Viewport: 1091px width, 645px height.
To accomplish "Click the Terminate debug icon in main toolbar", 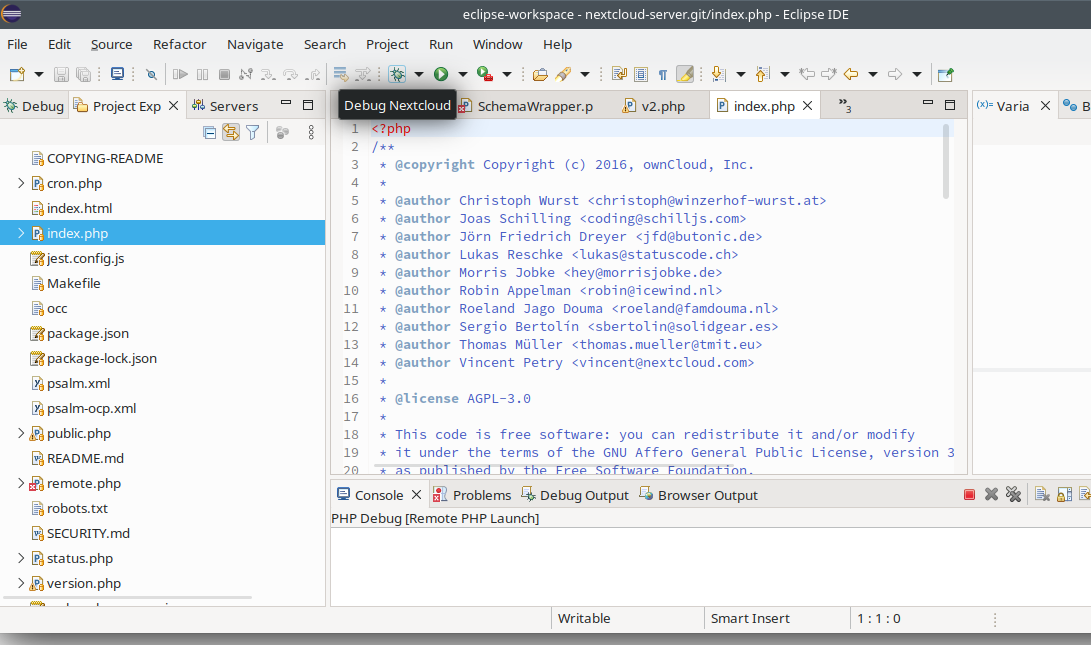I will [224, 74].
